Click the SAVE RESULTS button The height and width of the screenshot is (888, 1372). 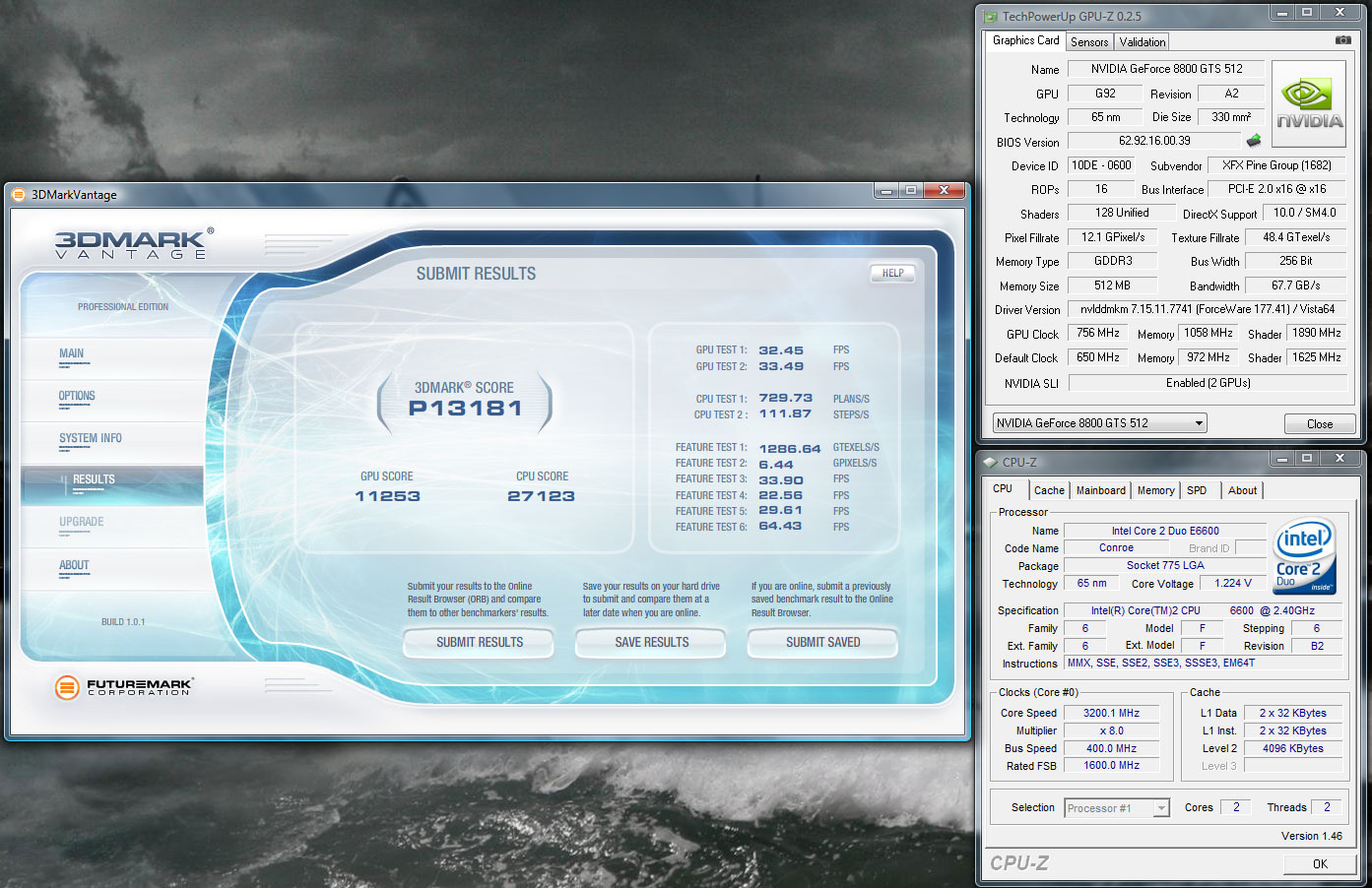pyautogui.click(x=652, y=642)
